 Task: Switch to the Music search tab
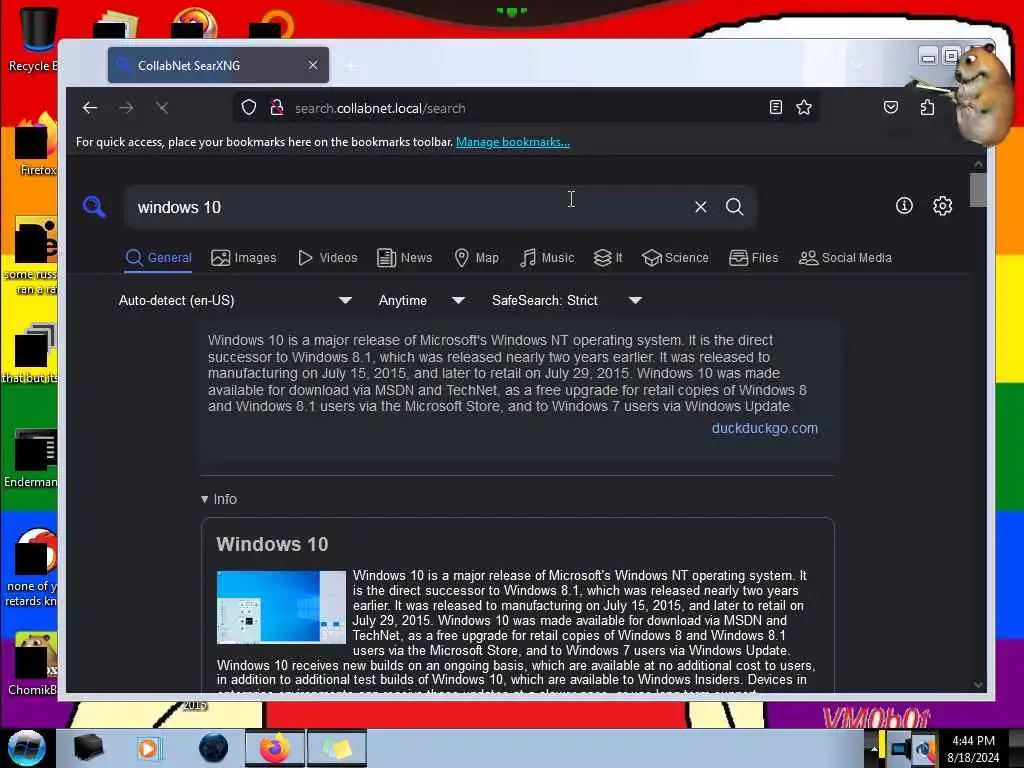click(x=547, y=258)
